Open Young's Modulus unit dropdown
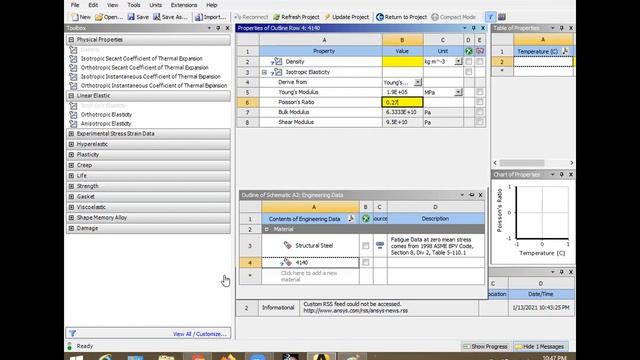640x360 pixels. pyautogui.click(x=458, y=92)
